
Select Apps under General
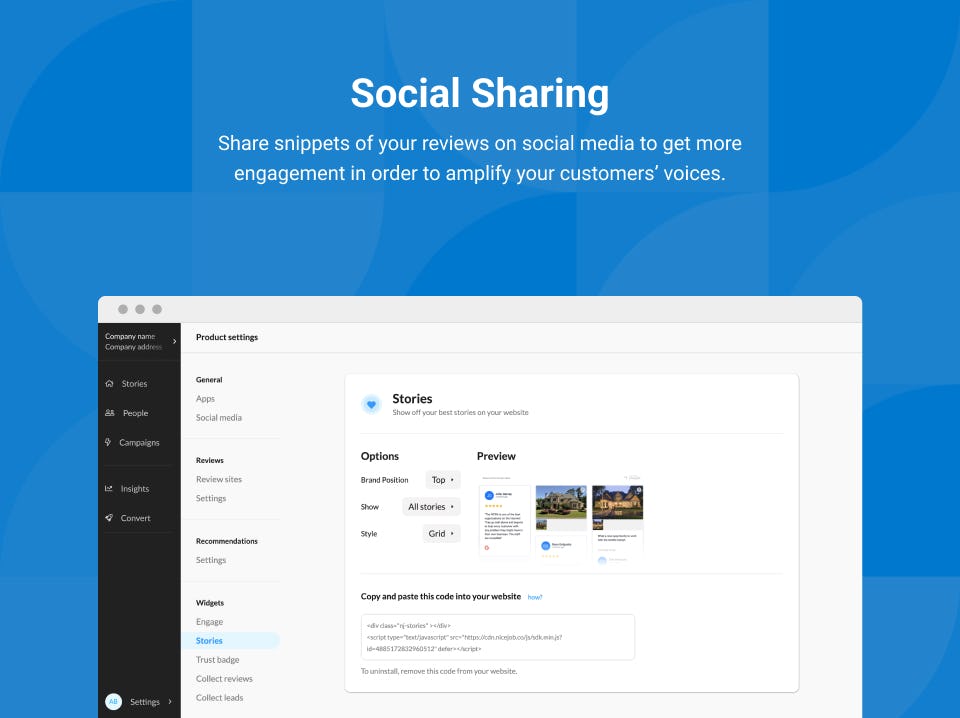(205, 398)
